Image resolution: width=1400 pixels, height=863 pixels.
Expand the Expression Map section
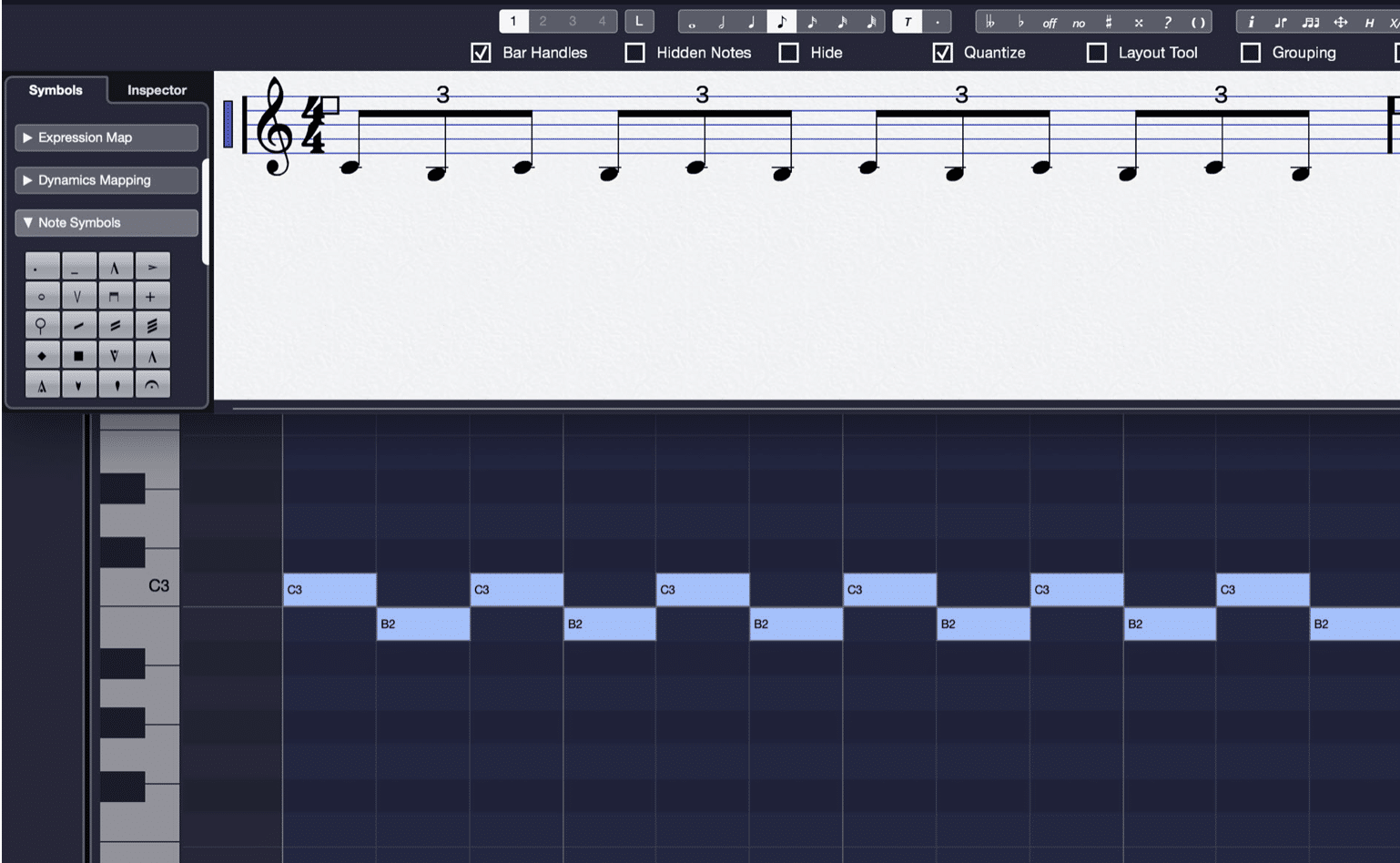pyautogui.click(x=107, y=137)
